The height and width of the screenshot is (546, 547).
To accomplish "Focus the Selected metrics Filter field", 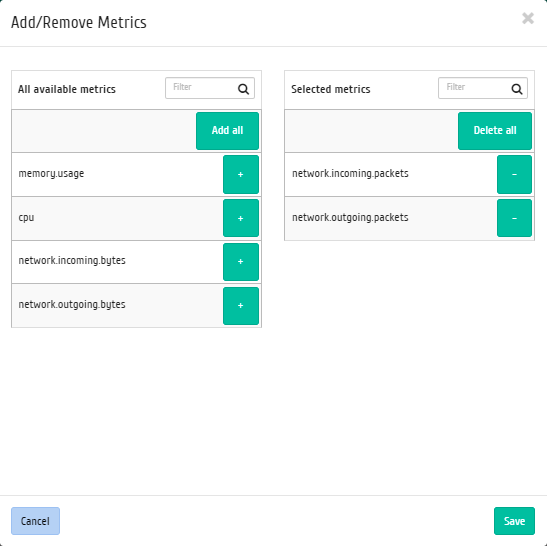I will (x=483, y=88).
